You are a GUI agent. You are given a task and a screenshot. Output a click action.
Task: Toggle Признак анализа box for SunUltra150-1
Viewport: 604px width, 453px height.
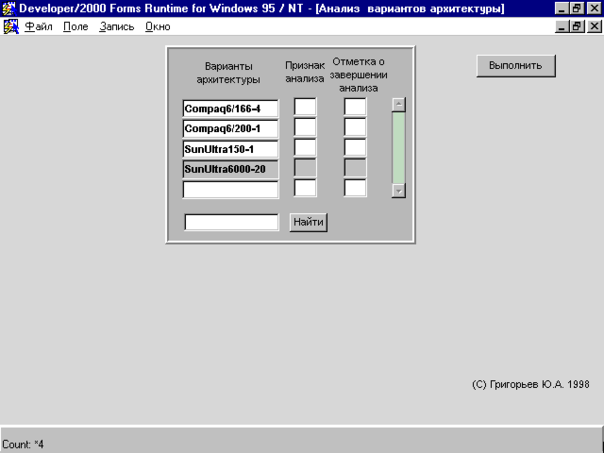click(x=305, y=148)
